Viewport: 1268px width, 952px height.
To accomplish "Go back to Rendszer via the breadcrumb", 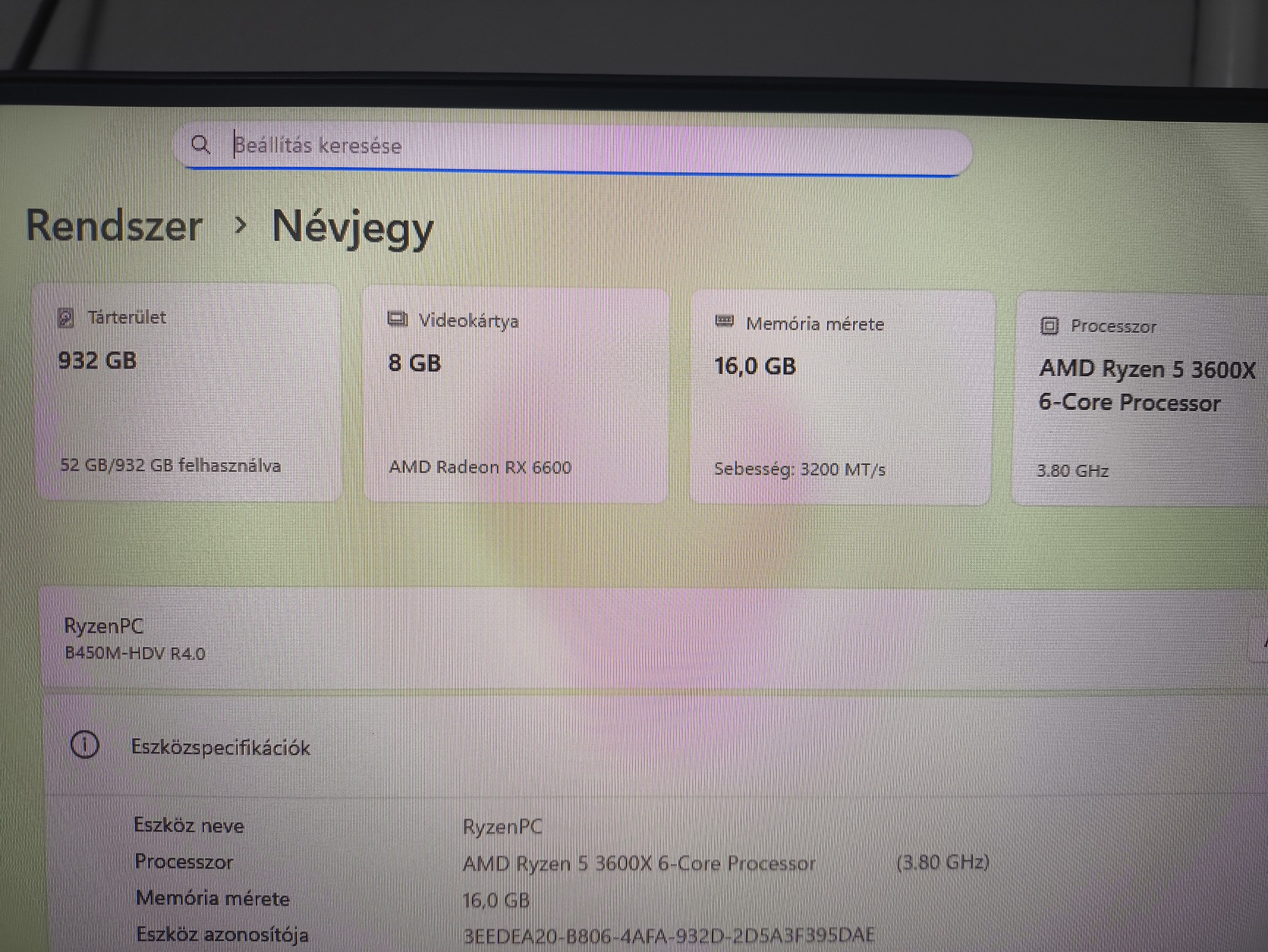I will (115, 226).
